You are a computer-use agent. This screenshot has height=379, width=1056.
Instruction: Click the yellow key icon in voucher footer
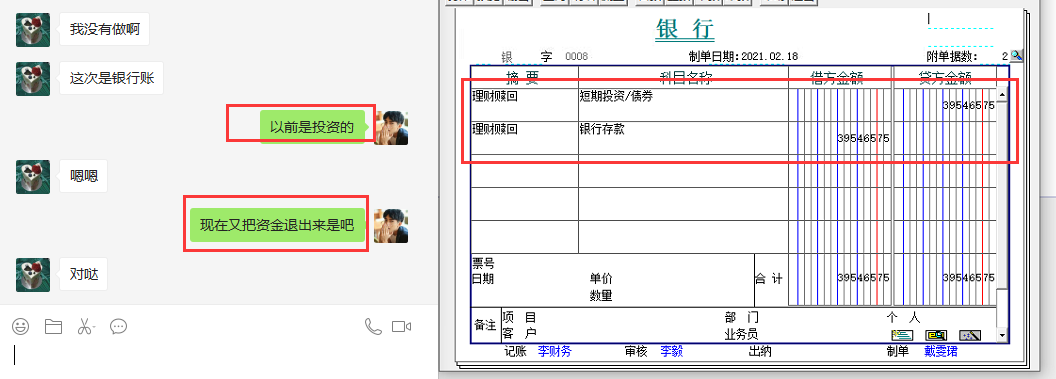pos(936,335)
